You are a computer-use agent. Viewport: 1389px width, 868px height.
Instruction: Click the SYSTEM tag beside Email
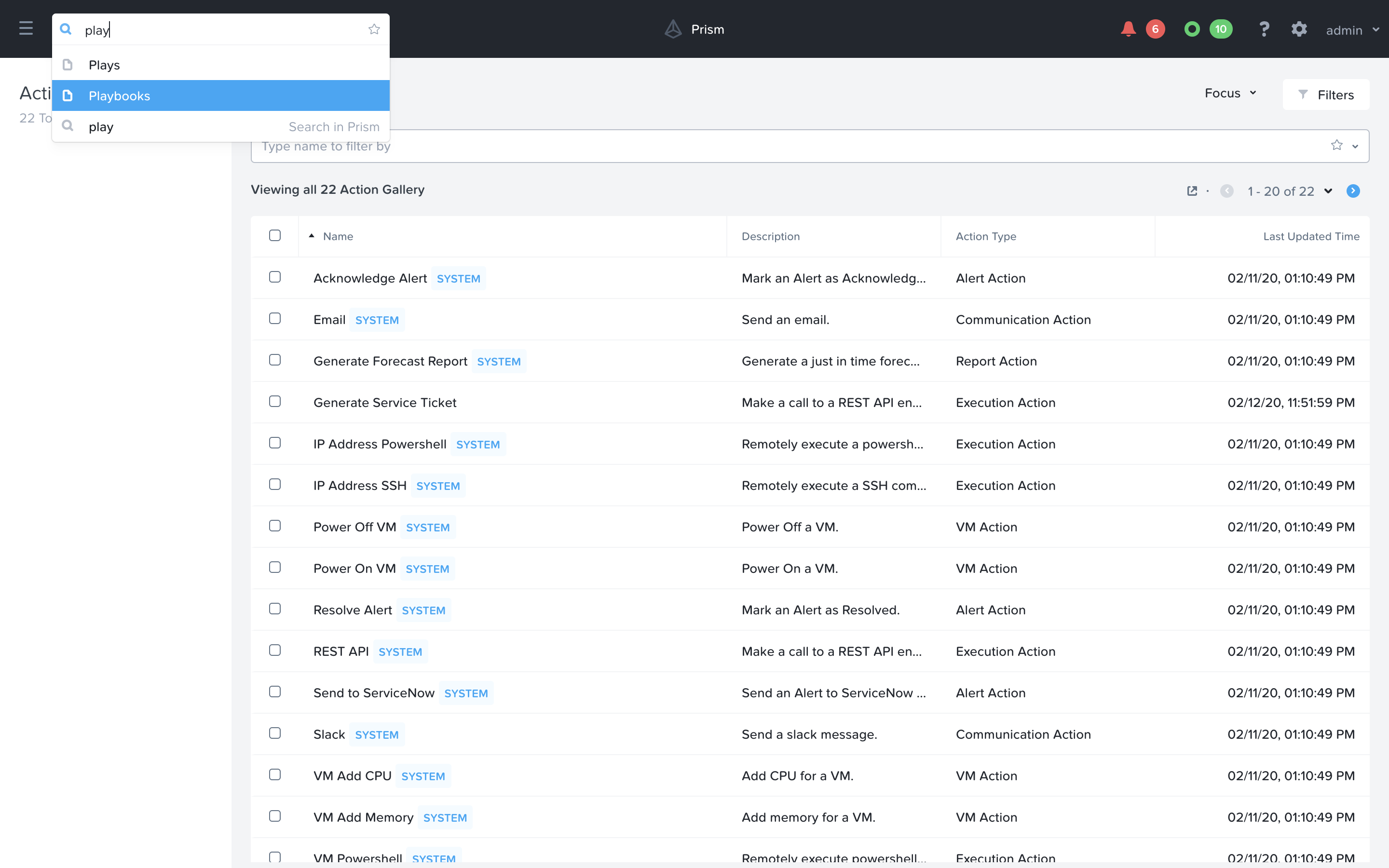377,320
